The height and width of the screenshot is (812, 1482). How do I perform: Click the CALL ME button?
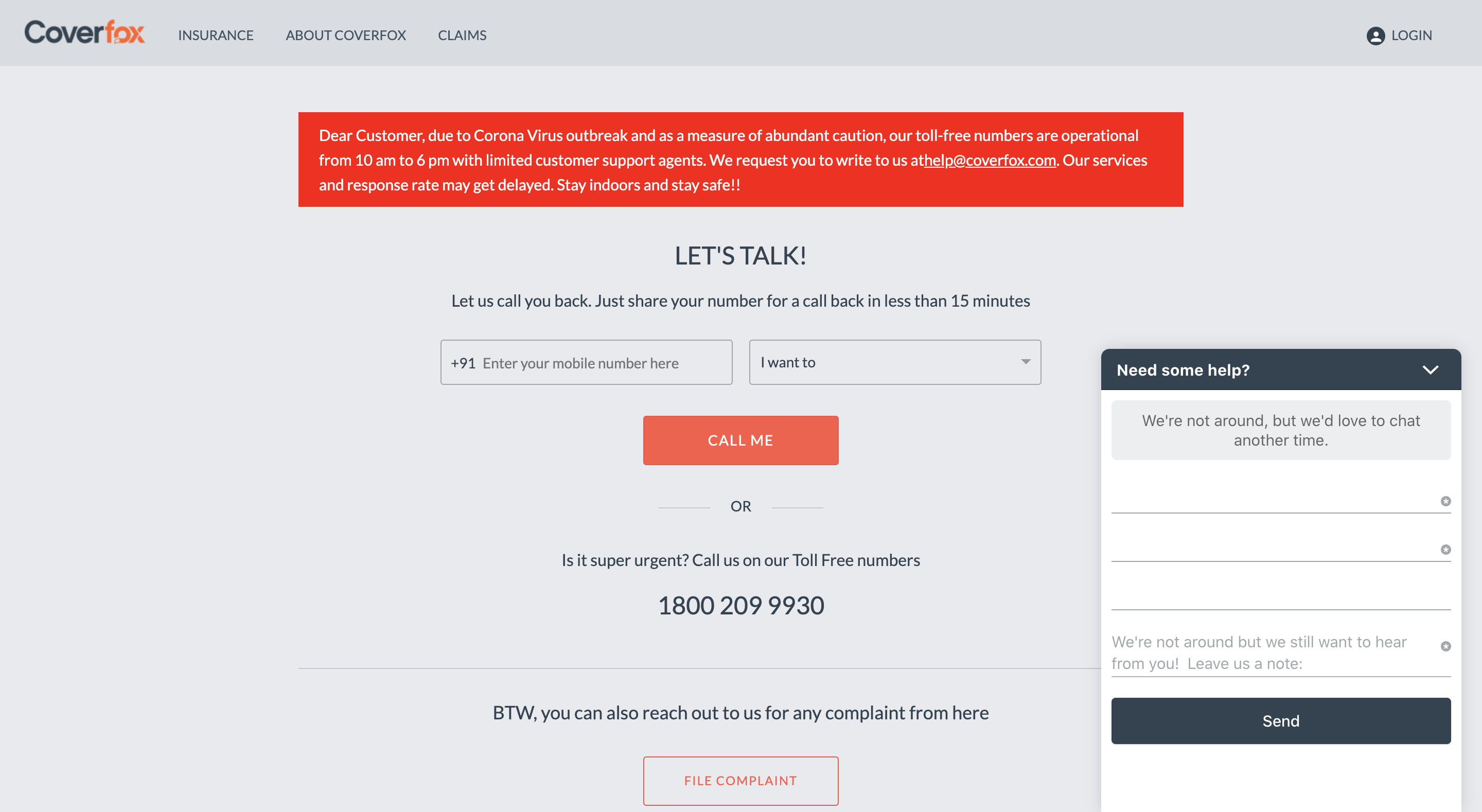740,440
